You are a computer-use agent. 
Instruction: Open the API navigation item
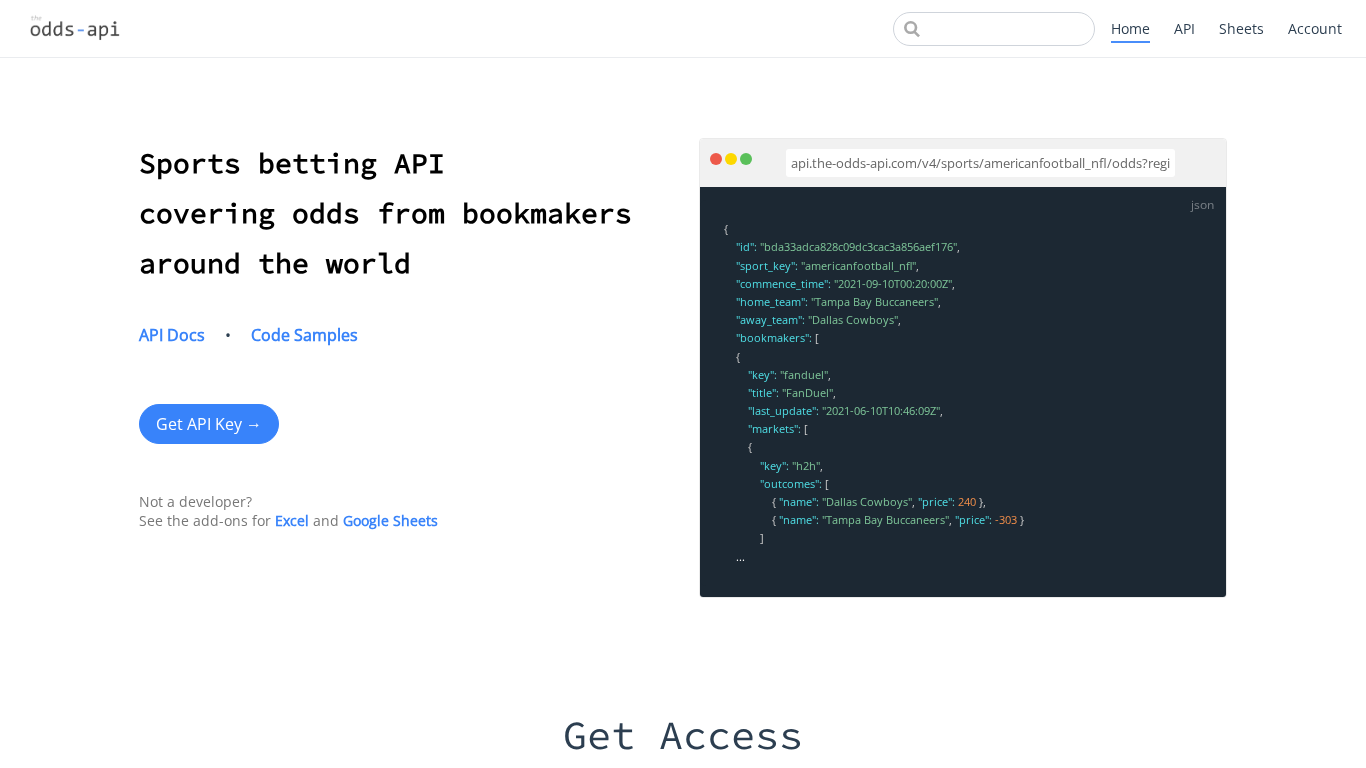[1184, 28]
